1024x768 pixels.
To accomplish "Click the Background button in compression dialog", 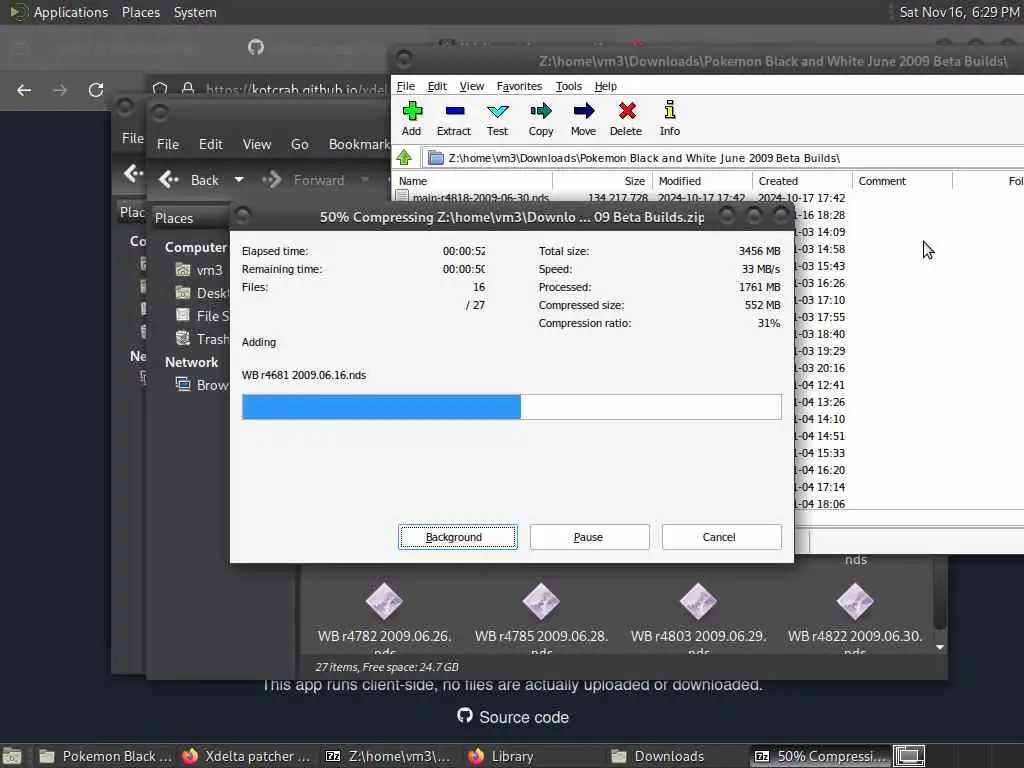I will coord(458,537).
